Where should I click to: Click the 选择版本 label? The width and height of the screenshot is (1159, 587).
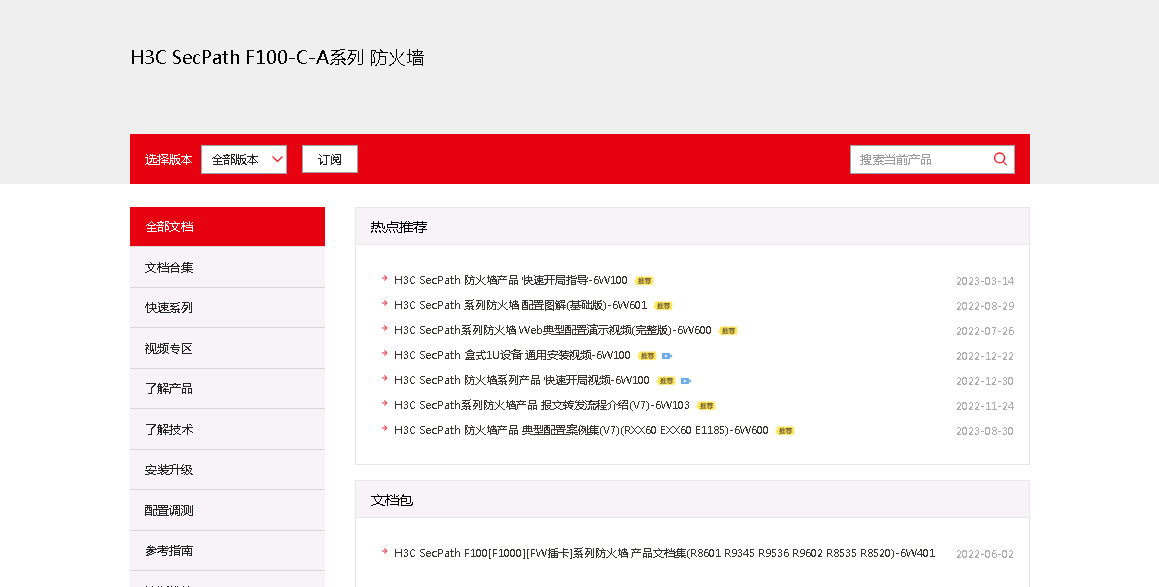click(169, 160)
